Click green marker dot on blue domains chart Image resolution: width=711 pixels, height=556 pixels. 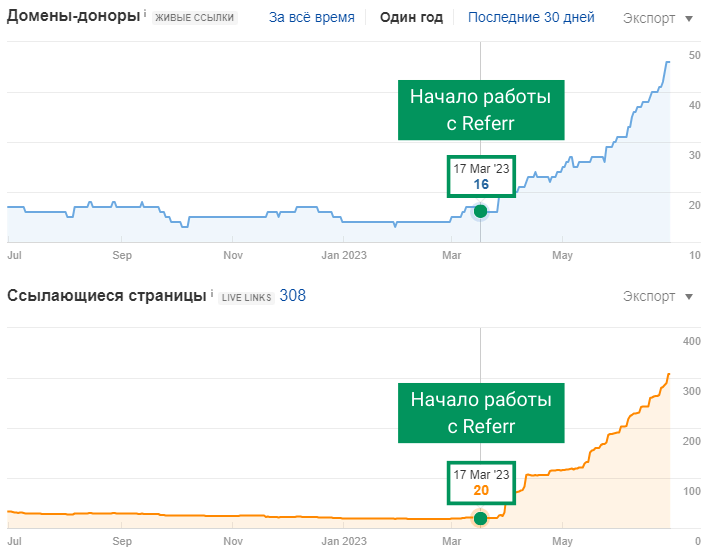tap(480, 210)
